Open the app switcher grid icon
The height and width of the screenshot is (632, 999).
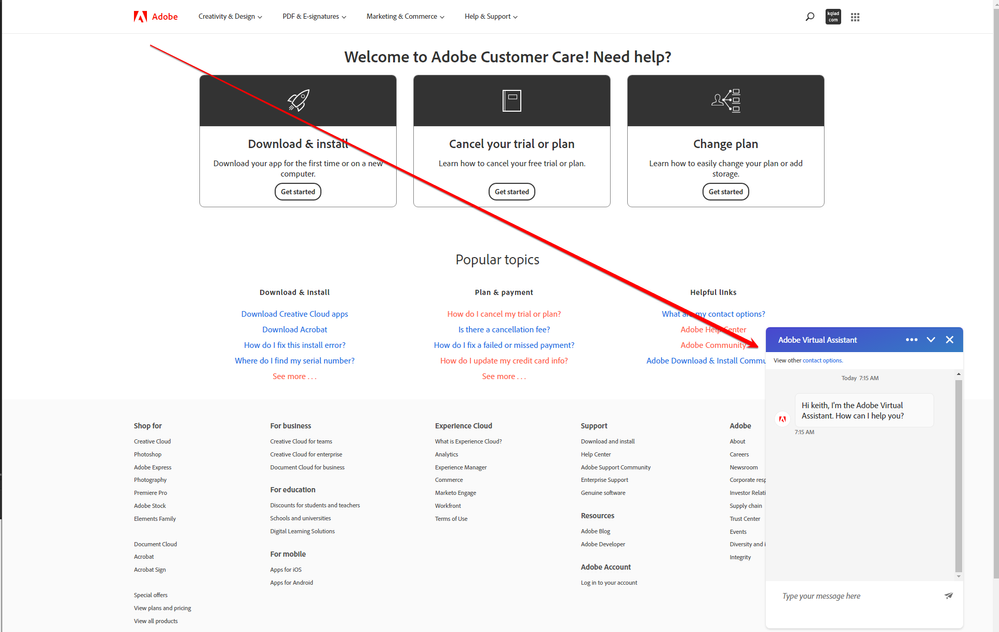[855, 17]
